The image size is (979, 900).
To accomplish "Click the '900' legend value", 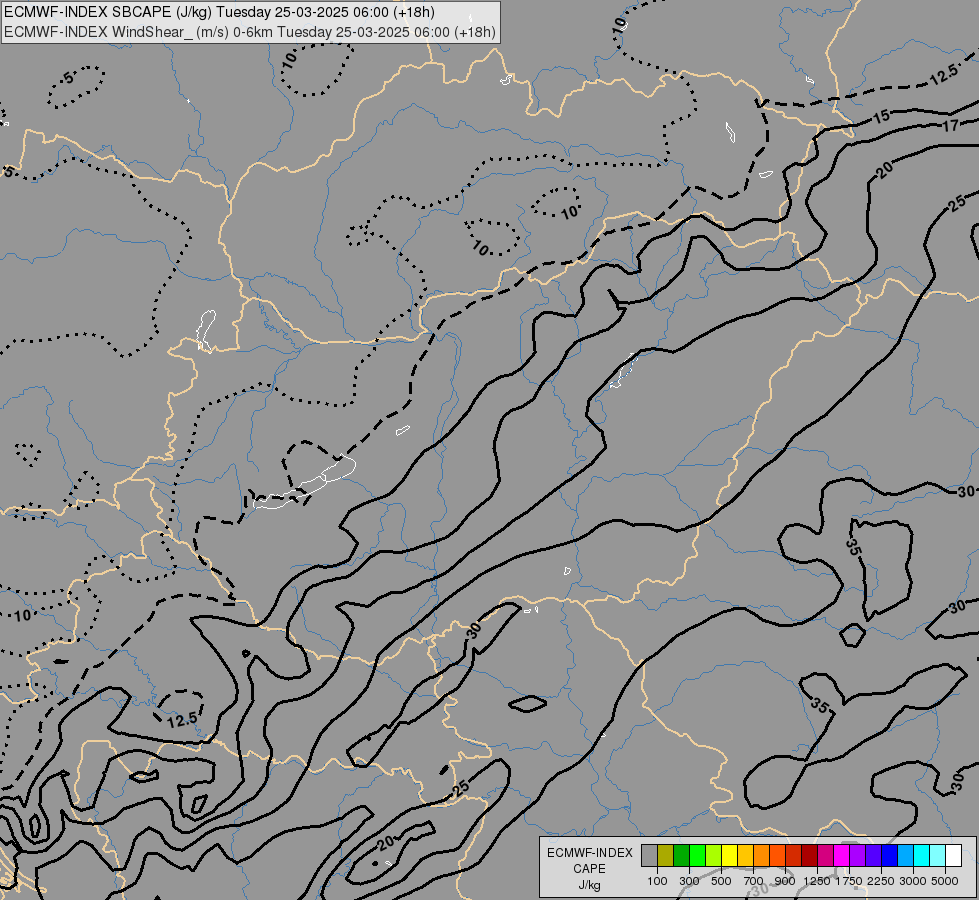I will pos(785,881).
